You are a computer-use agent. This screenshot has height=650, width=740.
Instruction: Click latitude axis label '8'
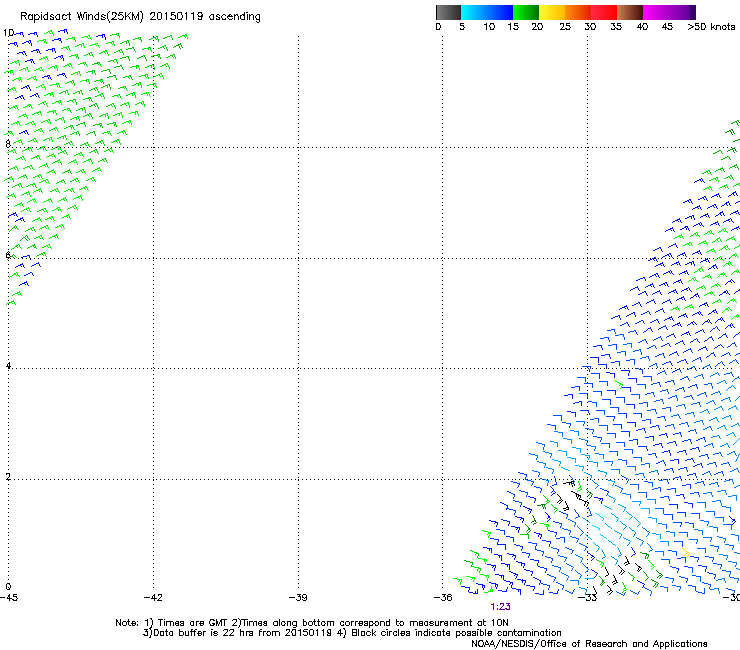tap(8, 144)
